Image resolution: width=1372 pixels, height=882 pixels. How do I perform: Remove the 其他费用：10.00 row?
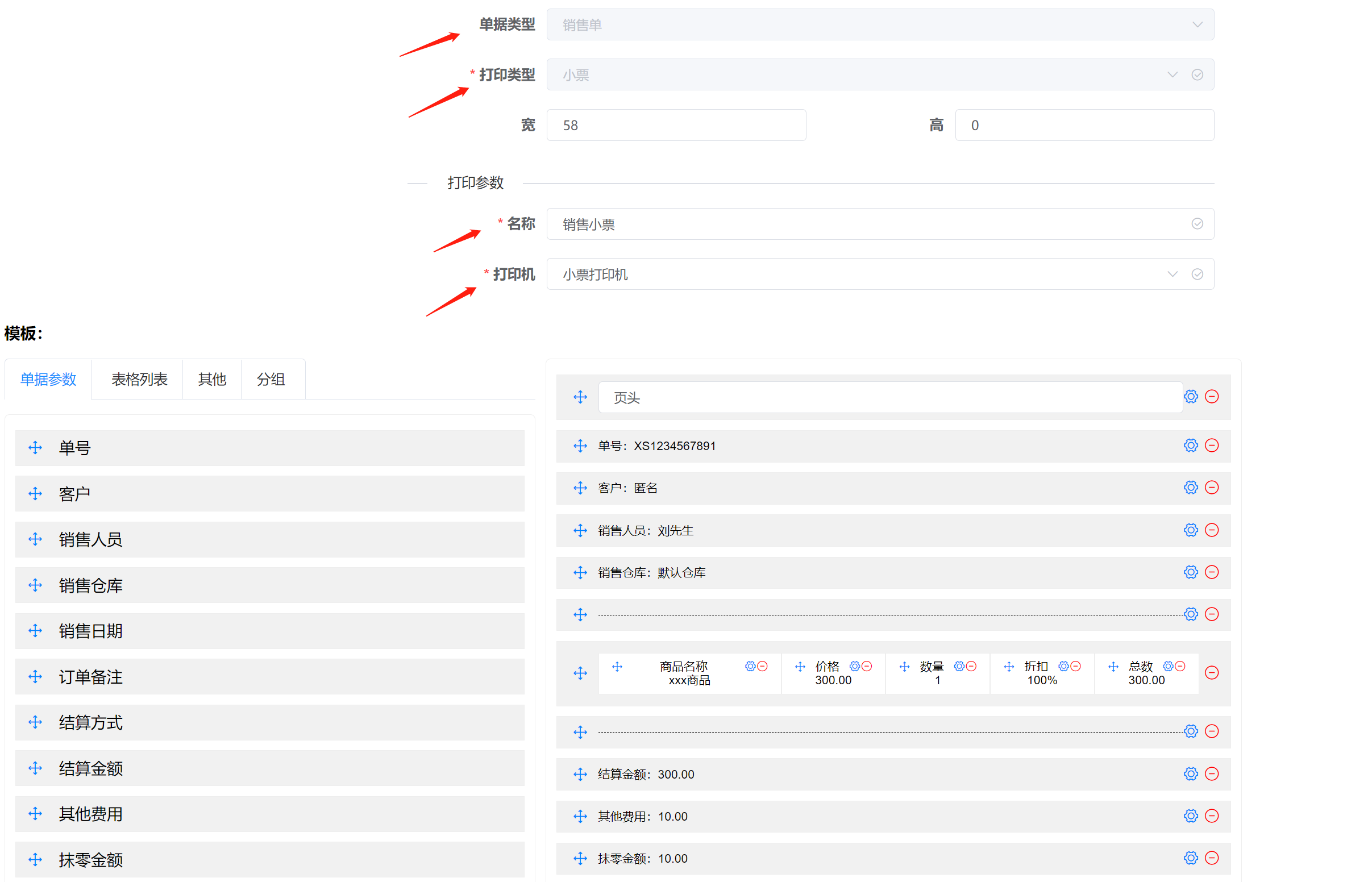coord(1211,816)
